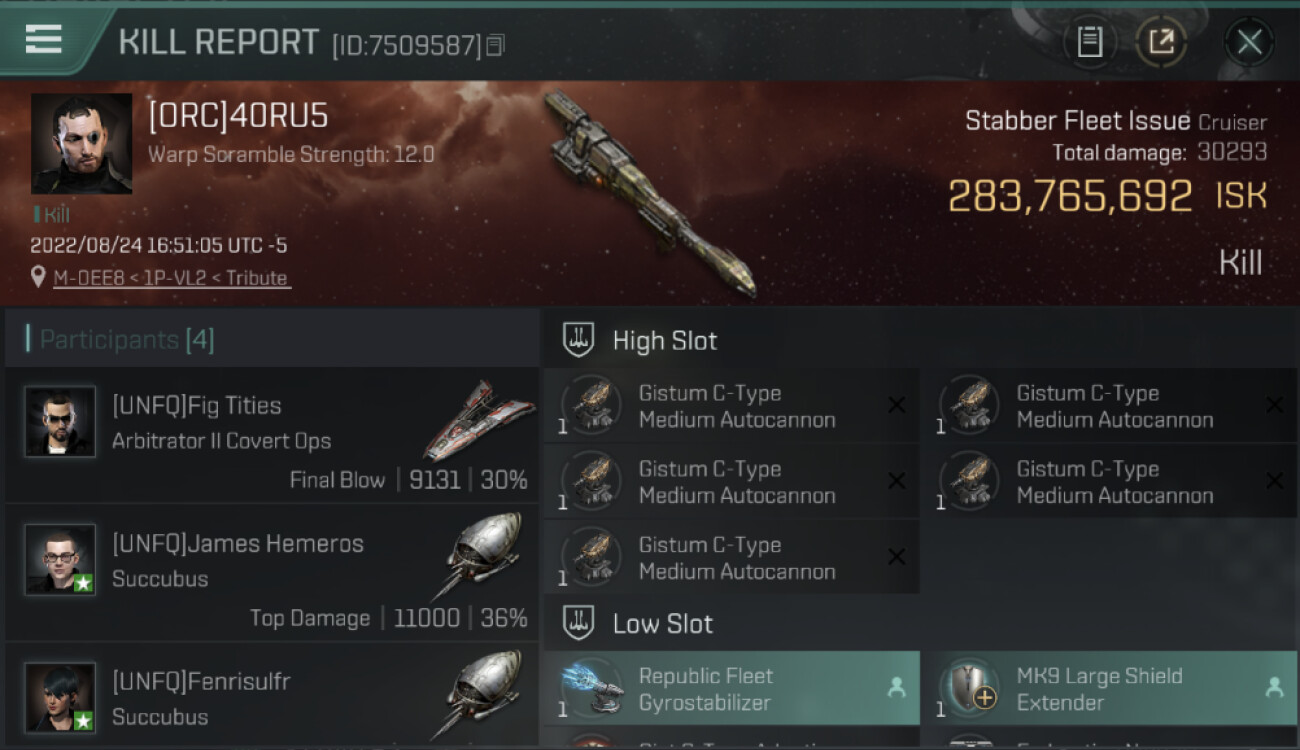Click the location pin icon
The width and height of the screenshot is (1300, 750).
tap(38, 277)
